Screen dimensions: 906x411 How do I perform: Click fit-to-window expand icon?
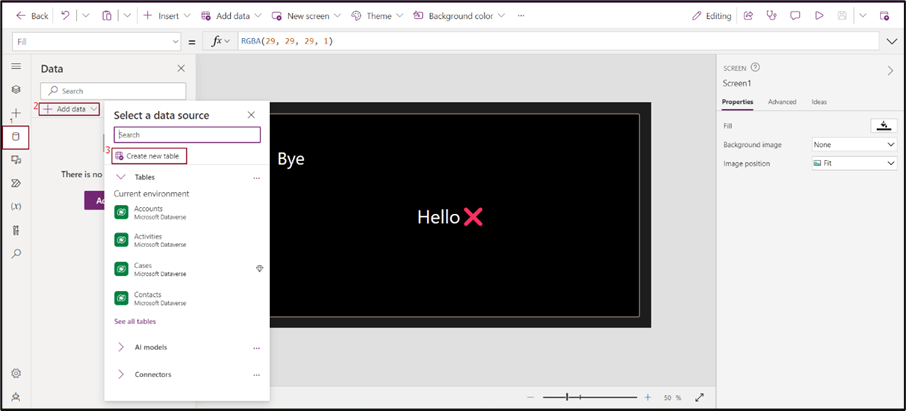pyautogui.click(x=699, y=397)
